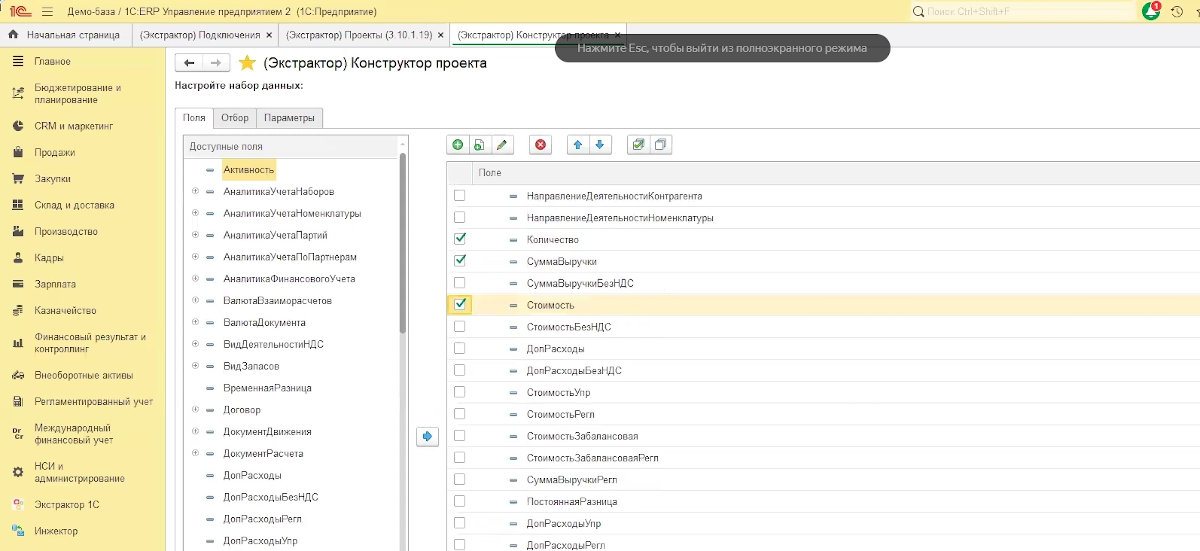Select the ПостояннаяРазница row
Screen dimensions: 1200x551
[823, 501]
